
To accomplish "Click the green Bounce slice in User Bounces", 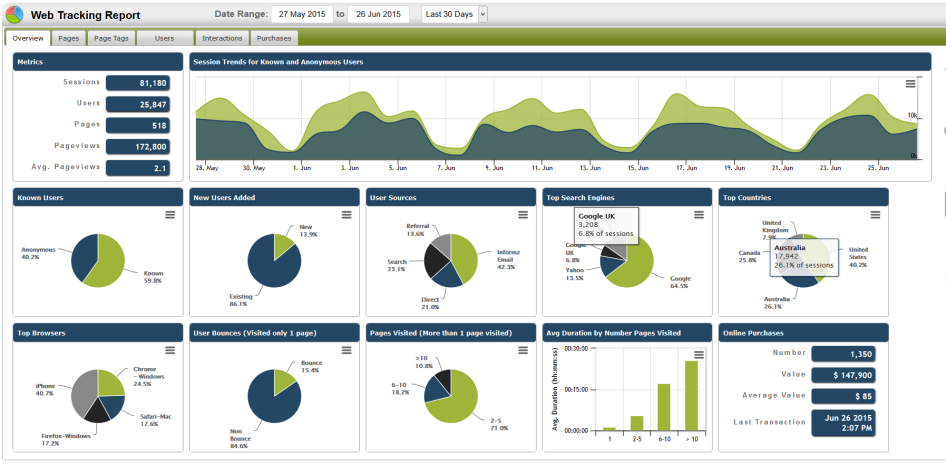I will (284, 380).
